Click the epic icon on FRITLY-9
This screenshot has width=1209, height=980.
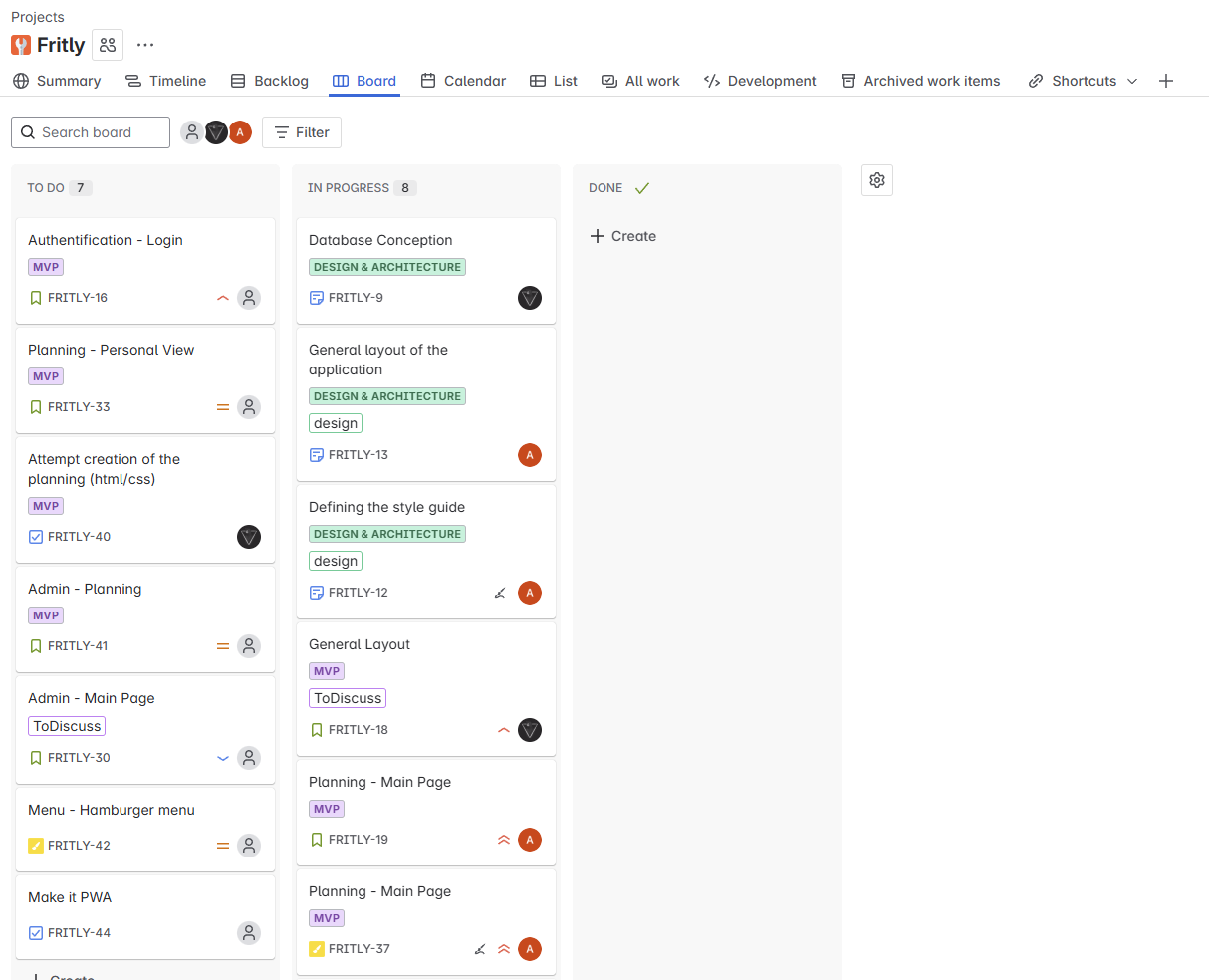(x=316, y=297)
